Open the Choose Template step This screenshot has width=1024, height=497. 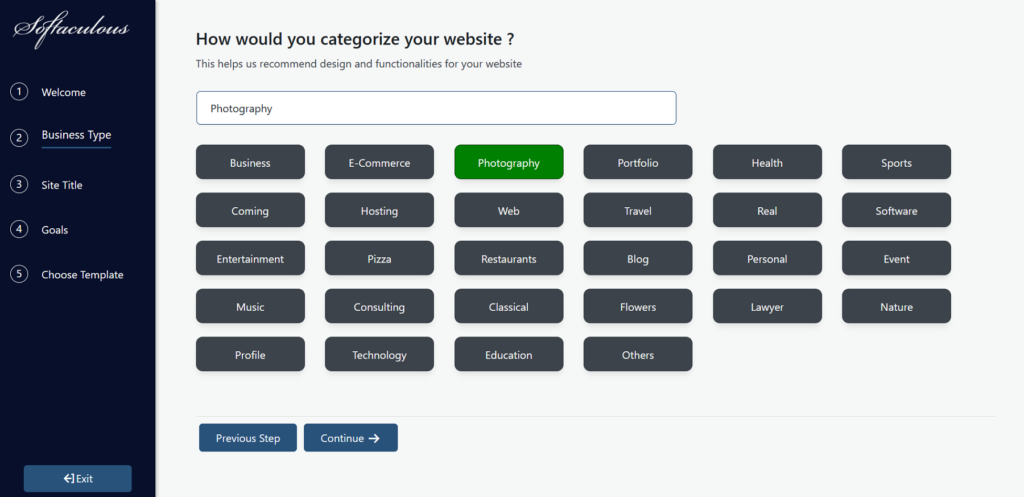coord(82,274)
